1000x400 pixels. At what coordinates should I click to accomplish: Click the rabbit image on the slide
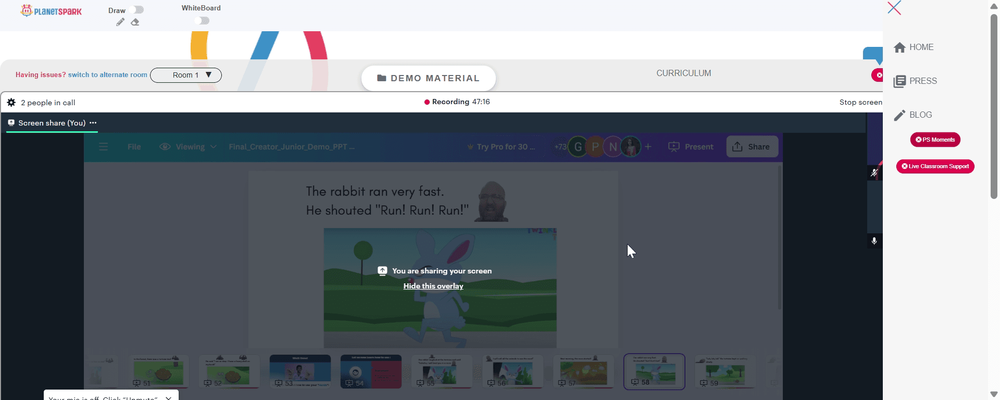pyautogui.click(x=440, y=288)
